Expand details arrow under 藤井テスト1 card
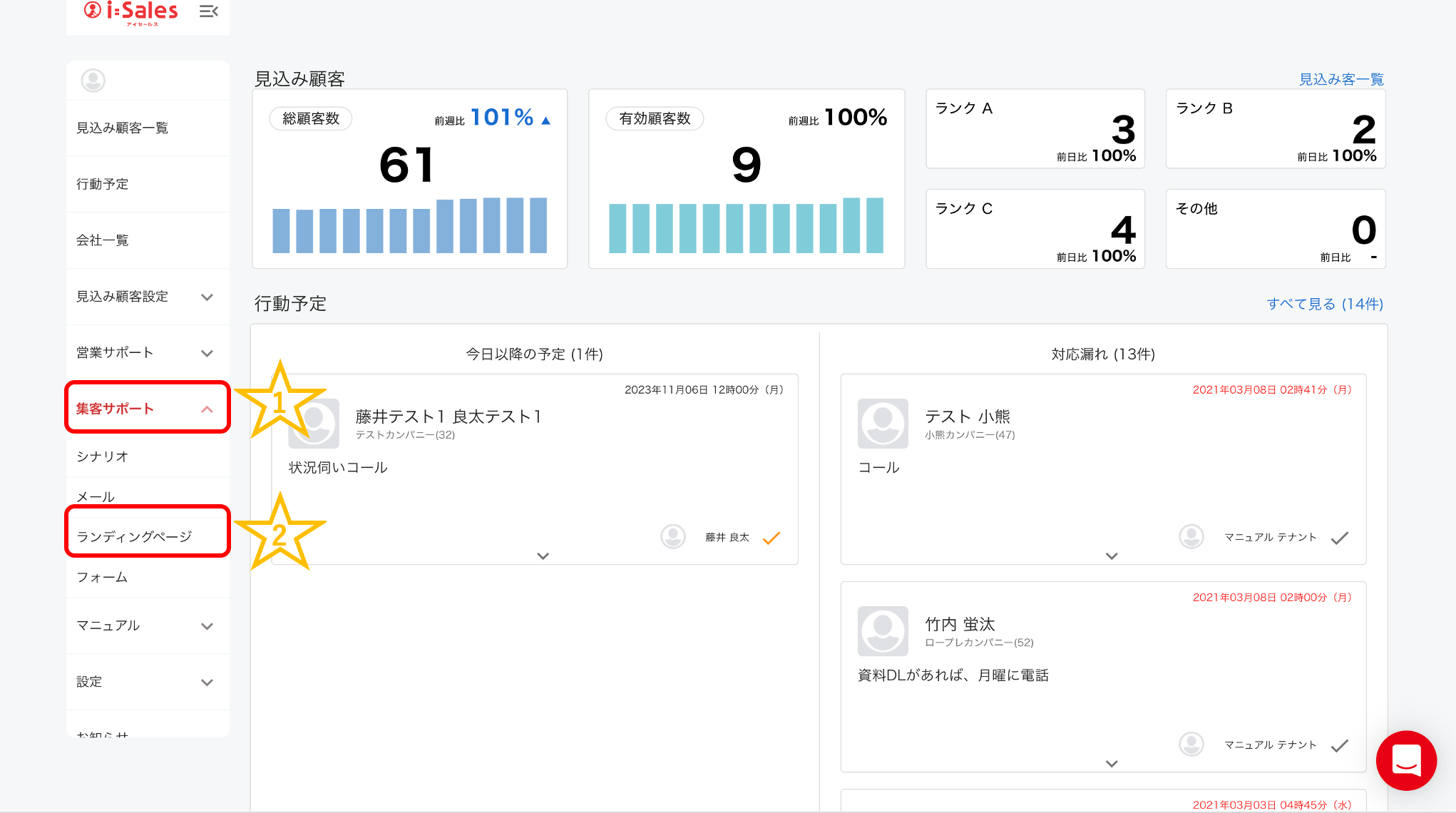This screenshot has height=813, width=1456. [x=543, y=556]
